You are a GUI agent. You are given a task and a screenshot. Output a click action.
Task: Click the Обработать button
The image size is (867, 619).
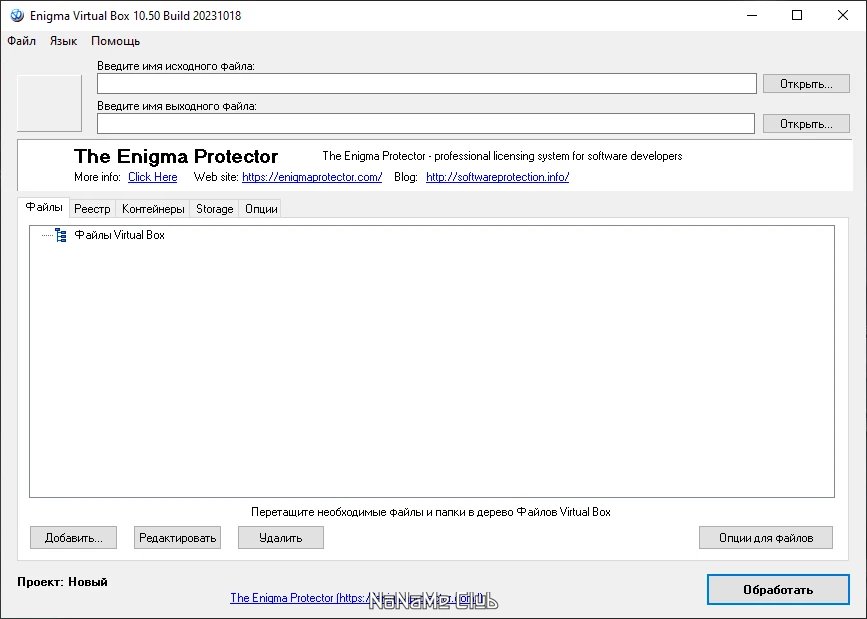778,590
